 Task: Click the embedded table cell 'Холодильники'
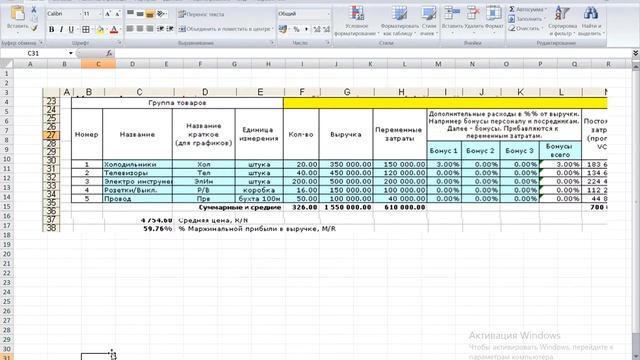click(x=137, y=164)
